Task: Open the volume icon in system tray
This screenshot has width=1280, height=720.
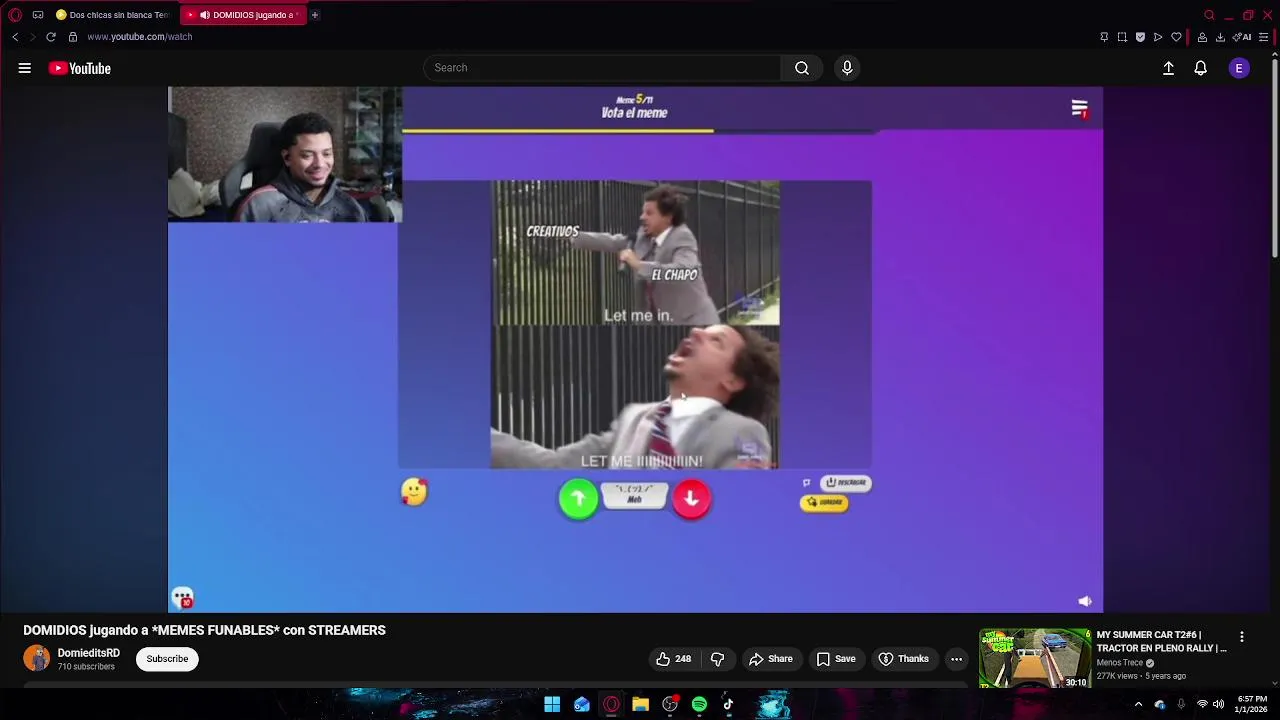Action: coord(1218,705)
